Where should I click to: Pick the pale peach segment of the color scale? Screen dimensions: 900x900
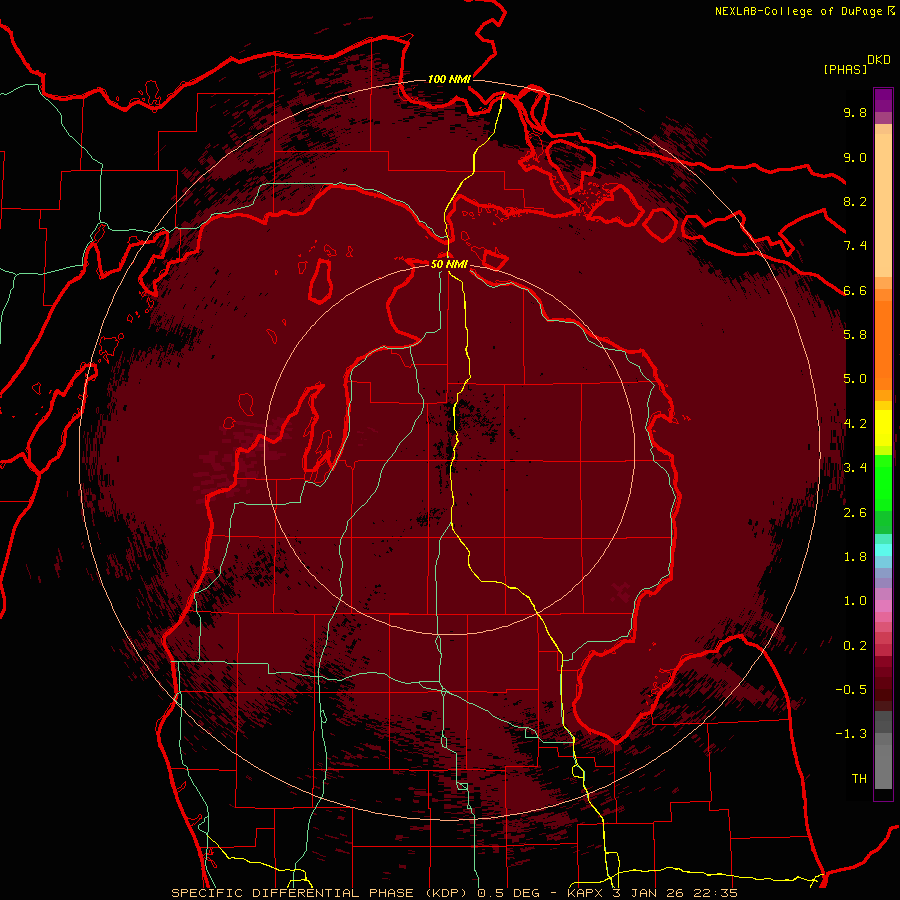[x=883, y=207]
